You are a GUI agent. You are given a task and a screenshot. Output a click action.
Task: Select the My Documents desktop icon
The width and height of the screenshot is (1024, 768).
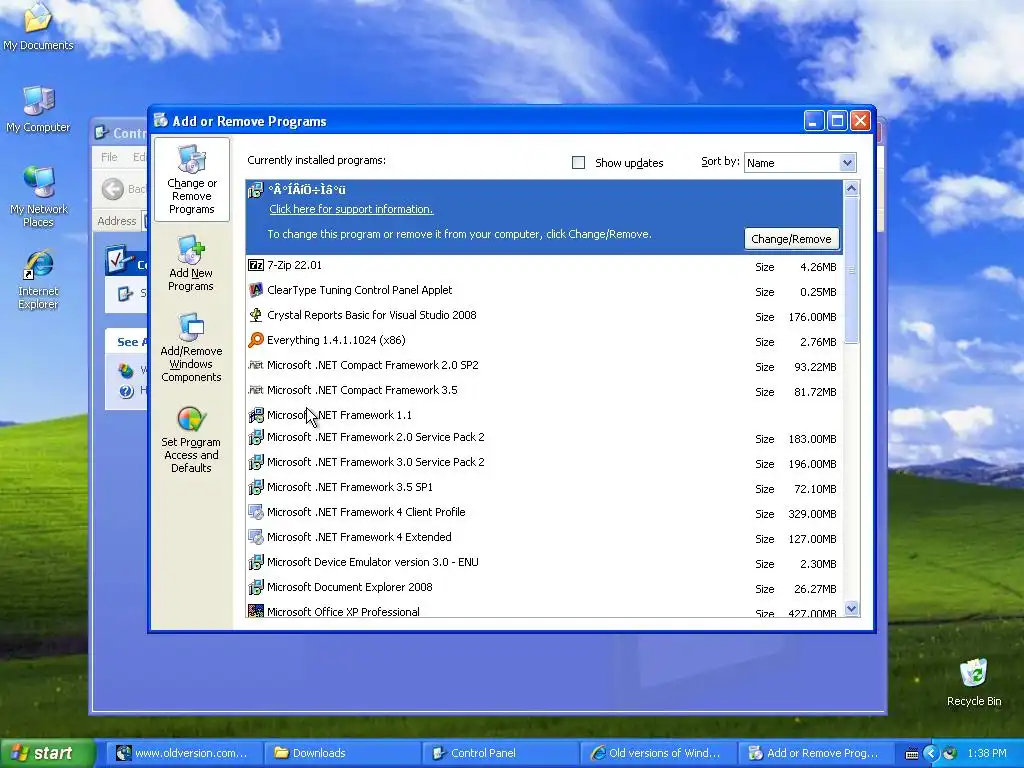click(x=38, y=26)
